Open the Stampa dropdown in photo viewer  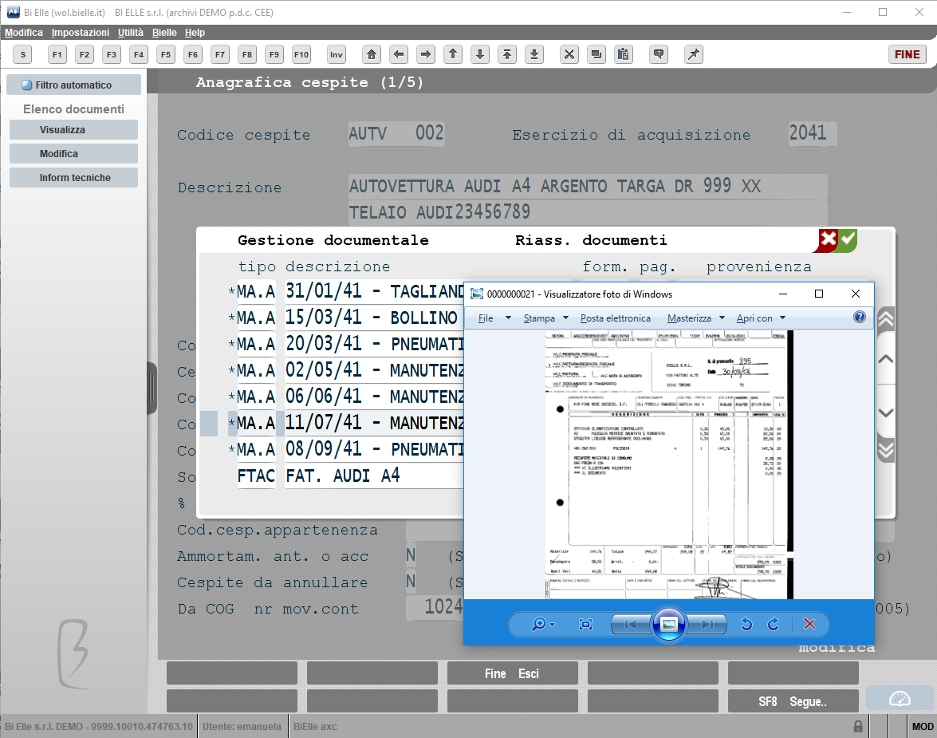tap(546, 319)
